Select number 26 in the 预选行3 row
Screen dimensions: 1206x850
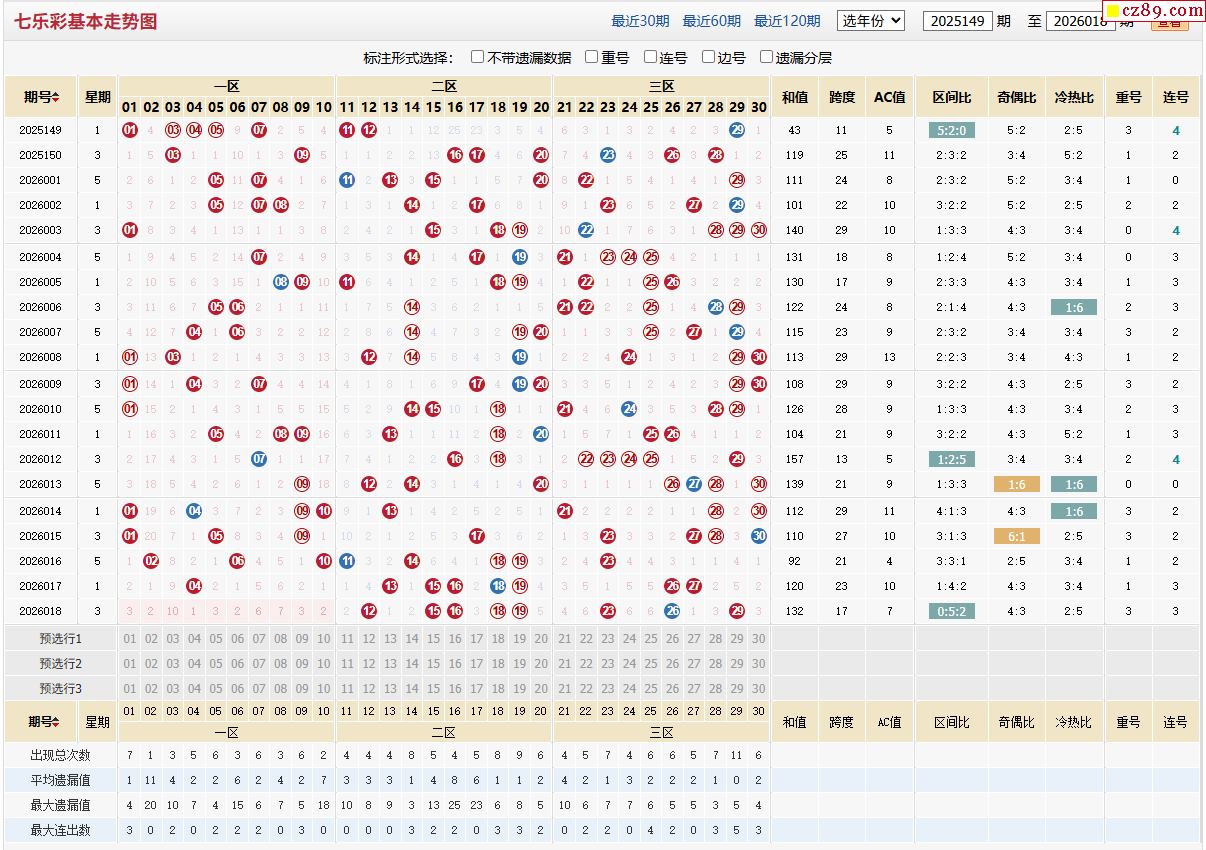[x=672, y=689]
